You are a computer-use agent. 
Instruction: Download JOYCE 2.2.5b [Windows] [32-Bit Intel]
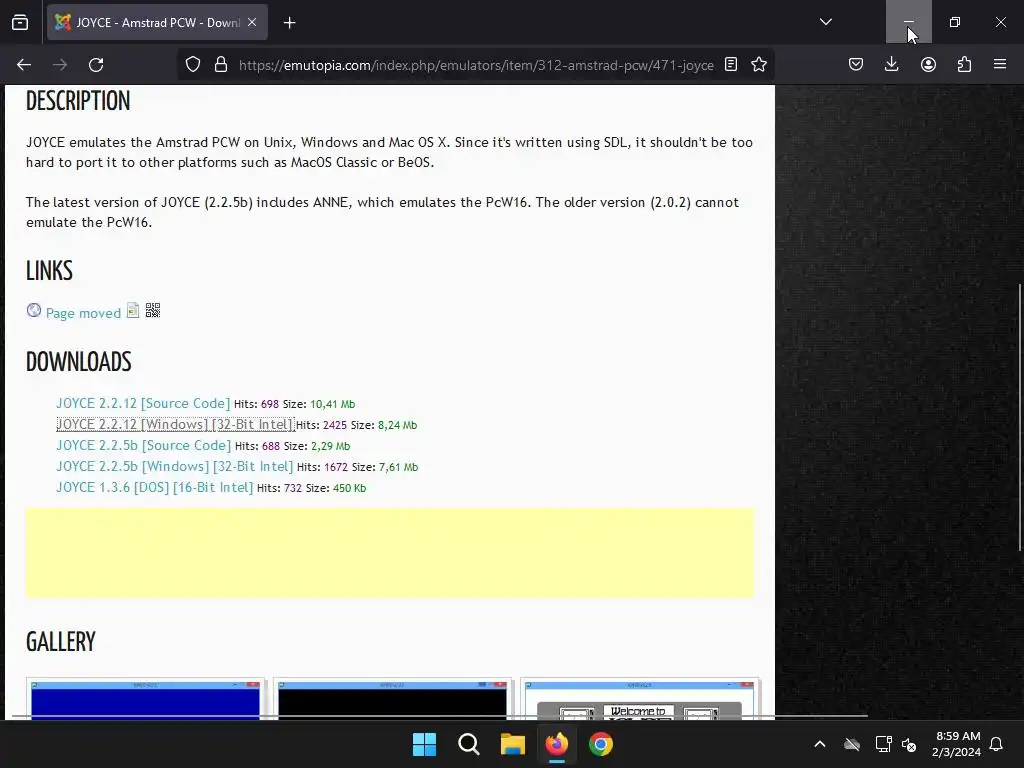click(175, 466)
